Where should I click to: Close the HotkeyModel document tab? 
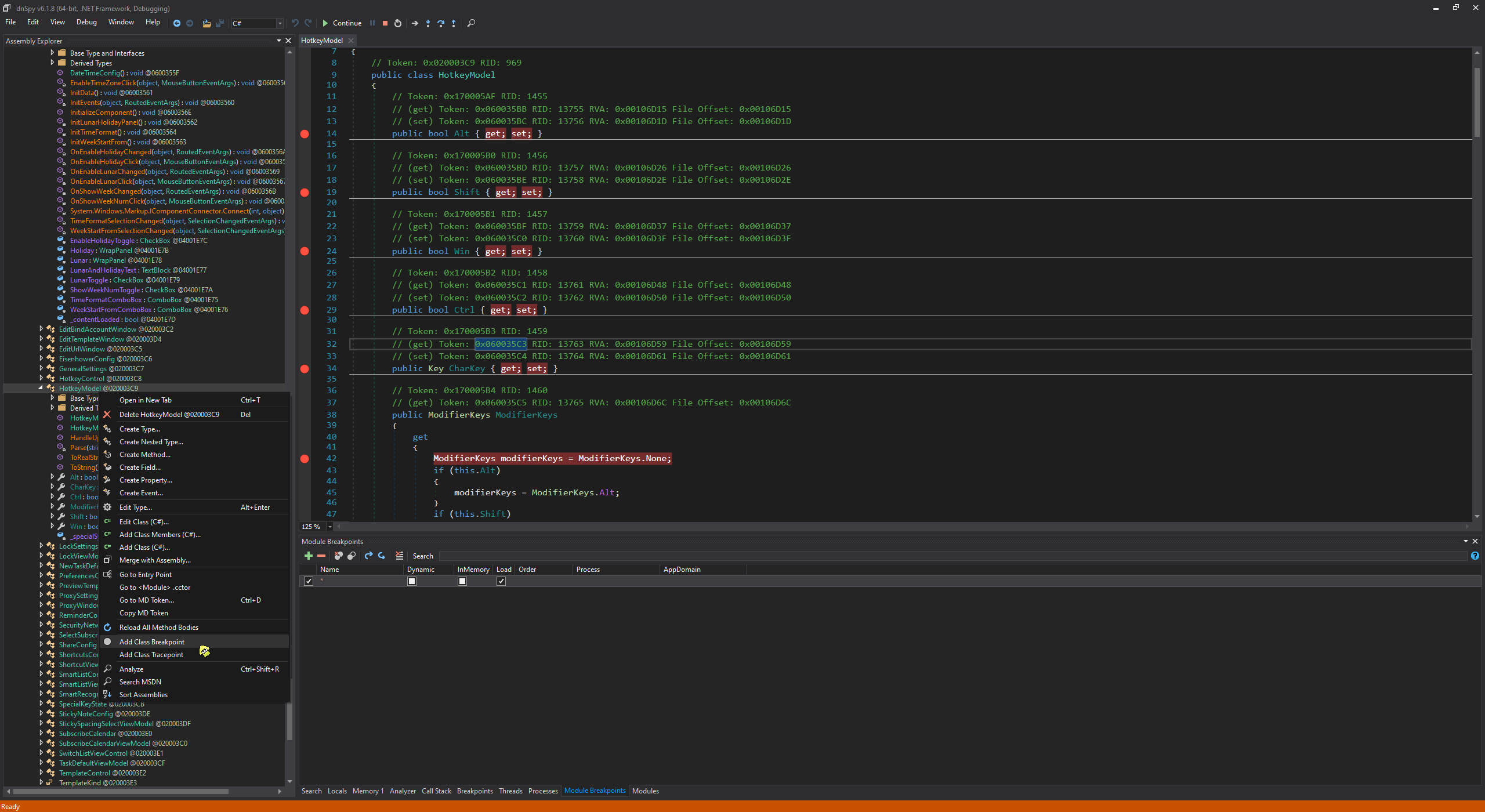click(x=351, y=41)
